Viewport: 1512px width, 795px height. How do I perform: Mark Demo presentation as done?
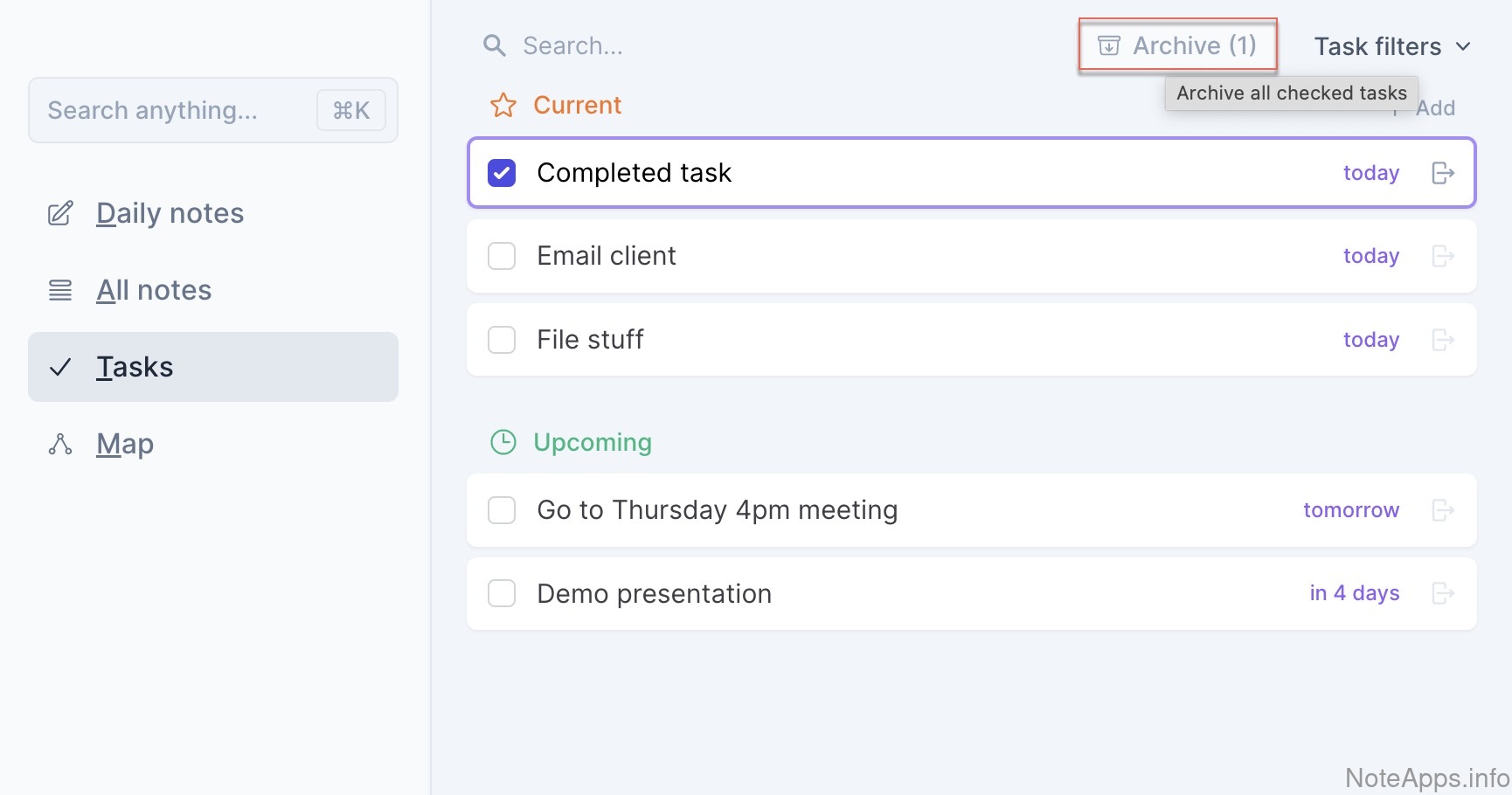[502, 594]
